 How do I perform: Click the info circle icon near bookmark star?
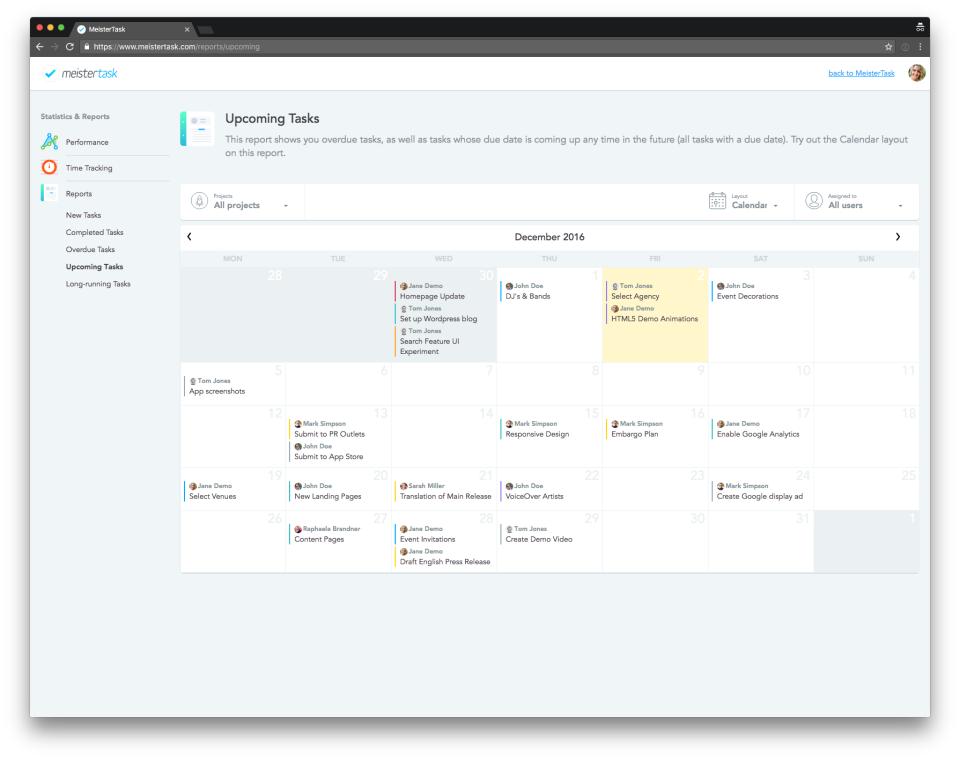tap(905, 47)
